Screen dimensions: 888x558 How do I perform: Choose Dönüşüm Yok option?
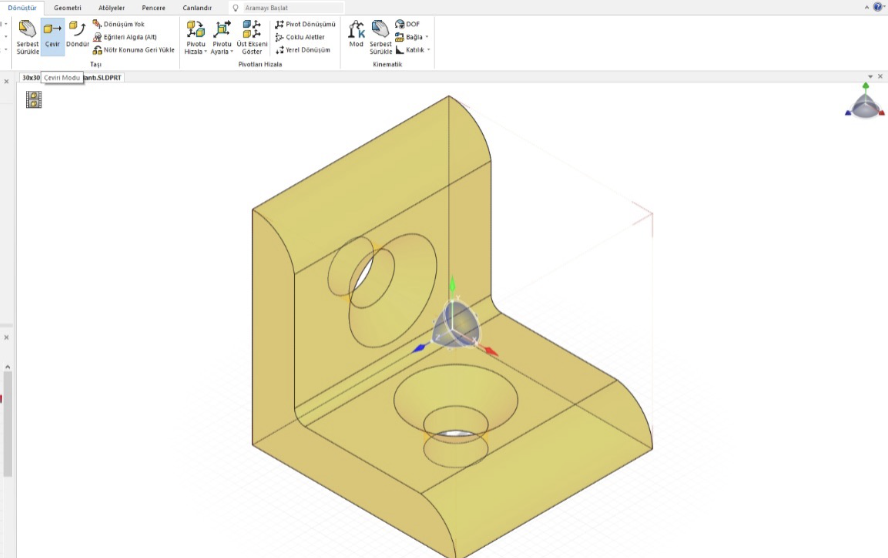click(x=119, y=24)
